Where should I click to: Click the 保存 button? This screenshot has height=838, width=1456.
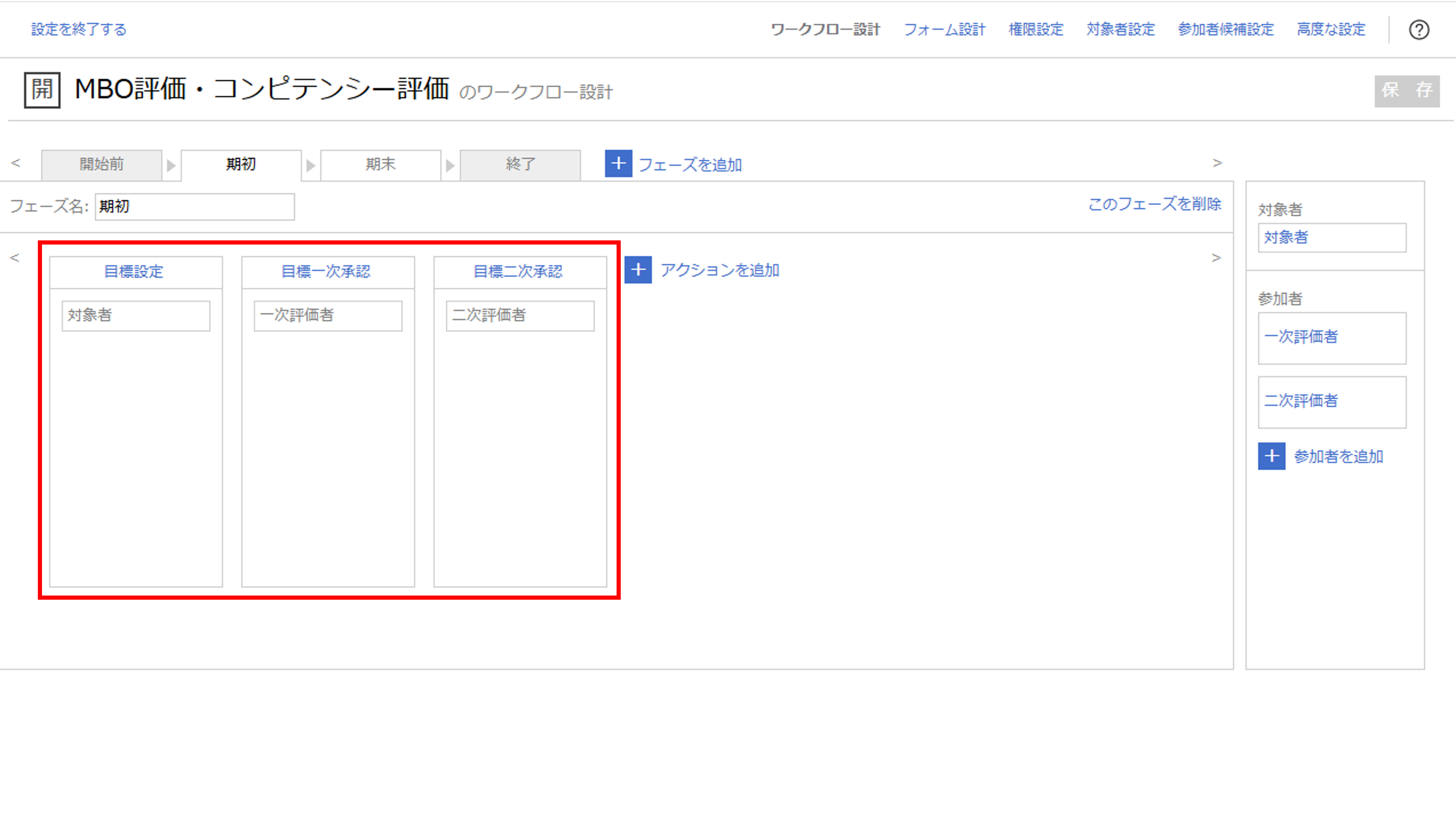[x=1407, y=91]
